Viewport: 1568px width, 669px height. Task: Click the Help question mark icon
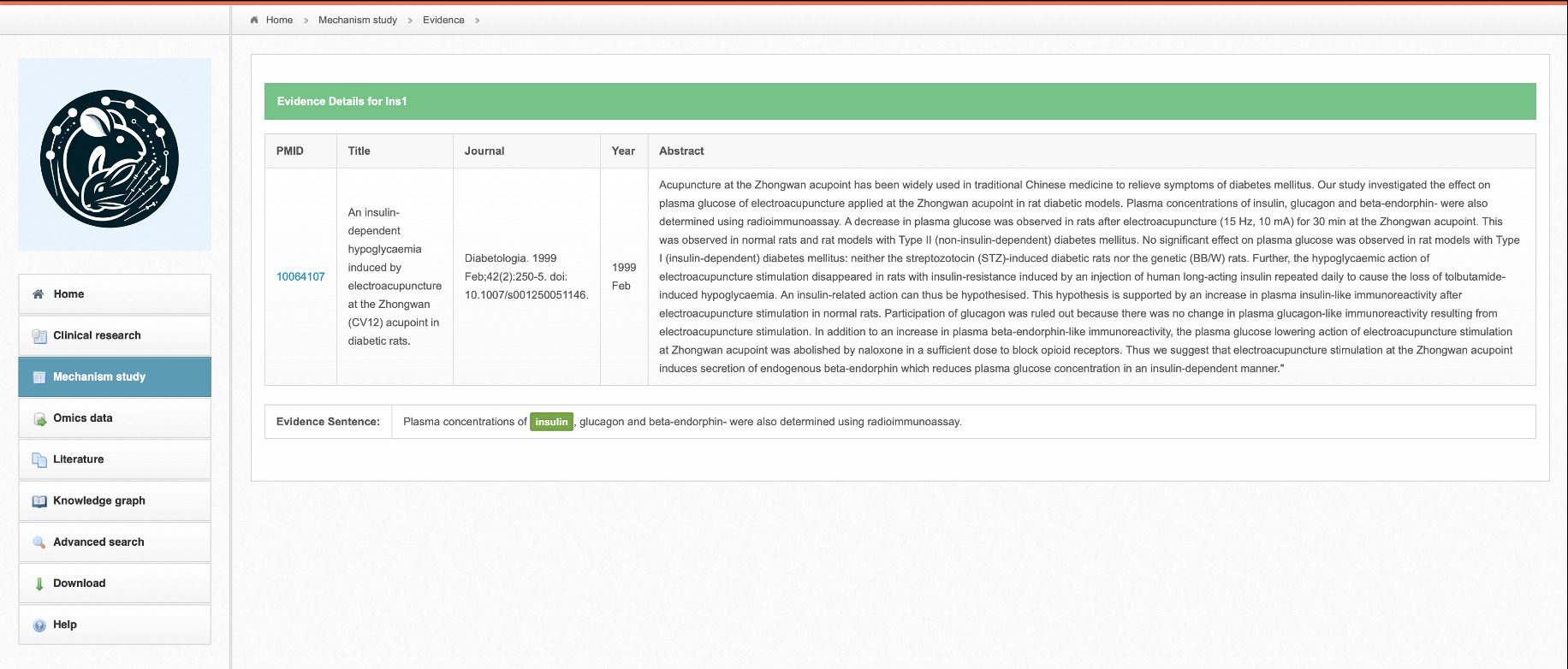click(x=39, y=625)
